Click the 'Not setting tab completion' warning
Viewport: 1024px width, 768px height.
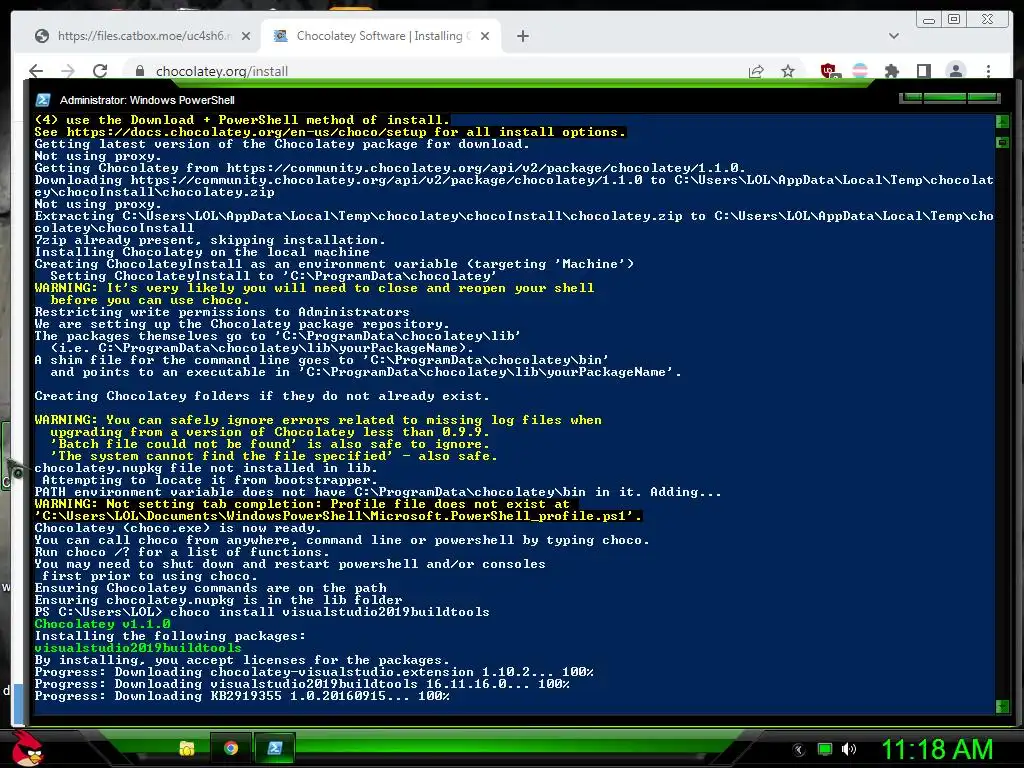[338, 510]
